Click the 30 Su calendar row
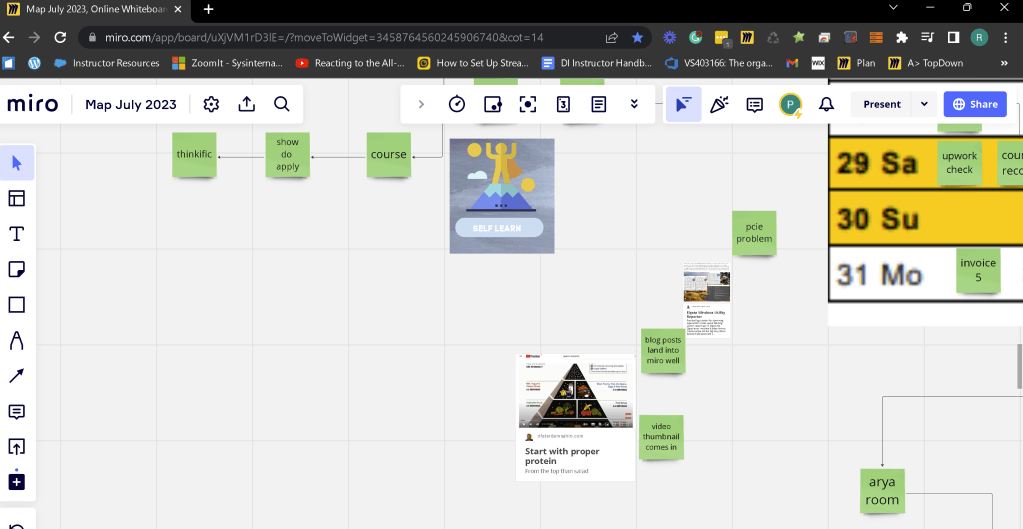1023x529 pixels. (x=925, y=219)
